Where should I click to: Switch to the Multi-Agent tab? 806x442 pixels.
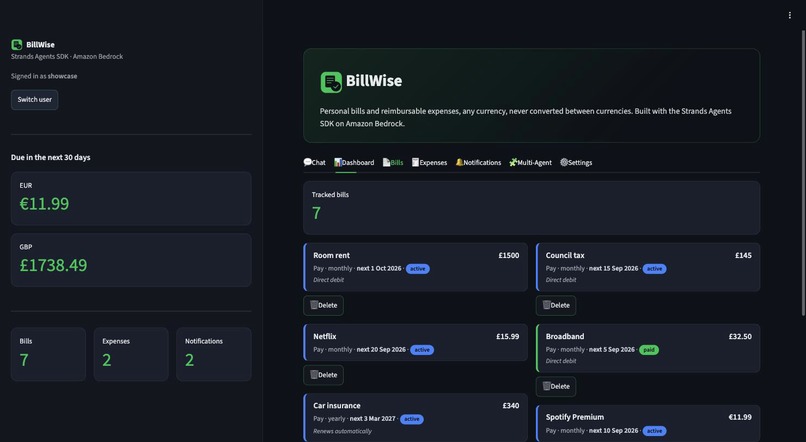(x=530, y=162)
